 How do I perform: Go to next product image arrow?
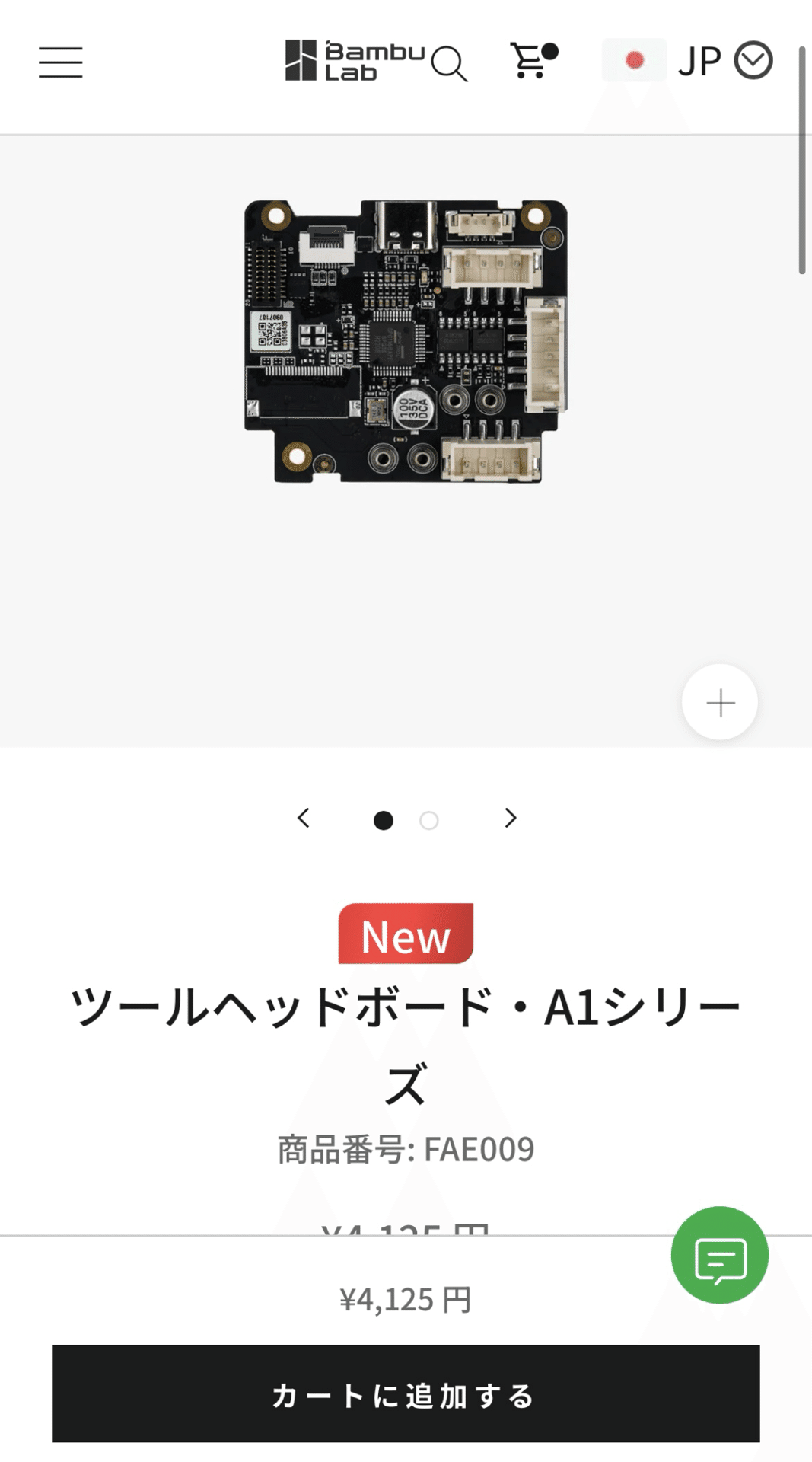point(511,819)
